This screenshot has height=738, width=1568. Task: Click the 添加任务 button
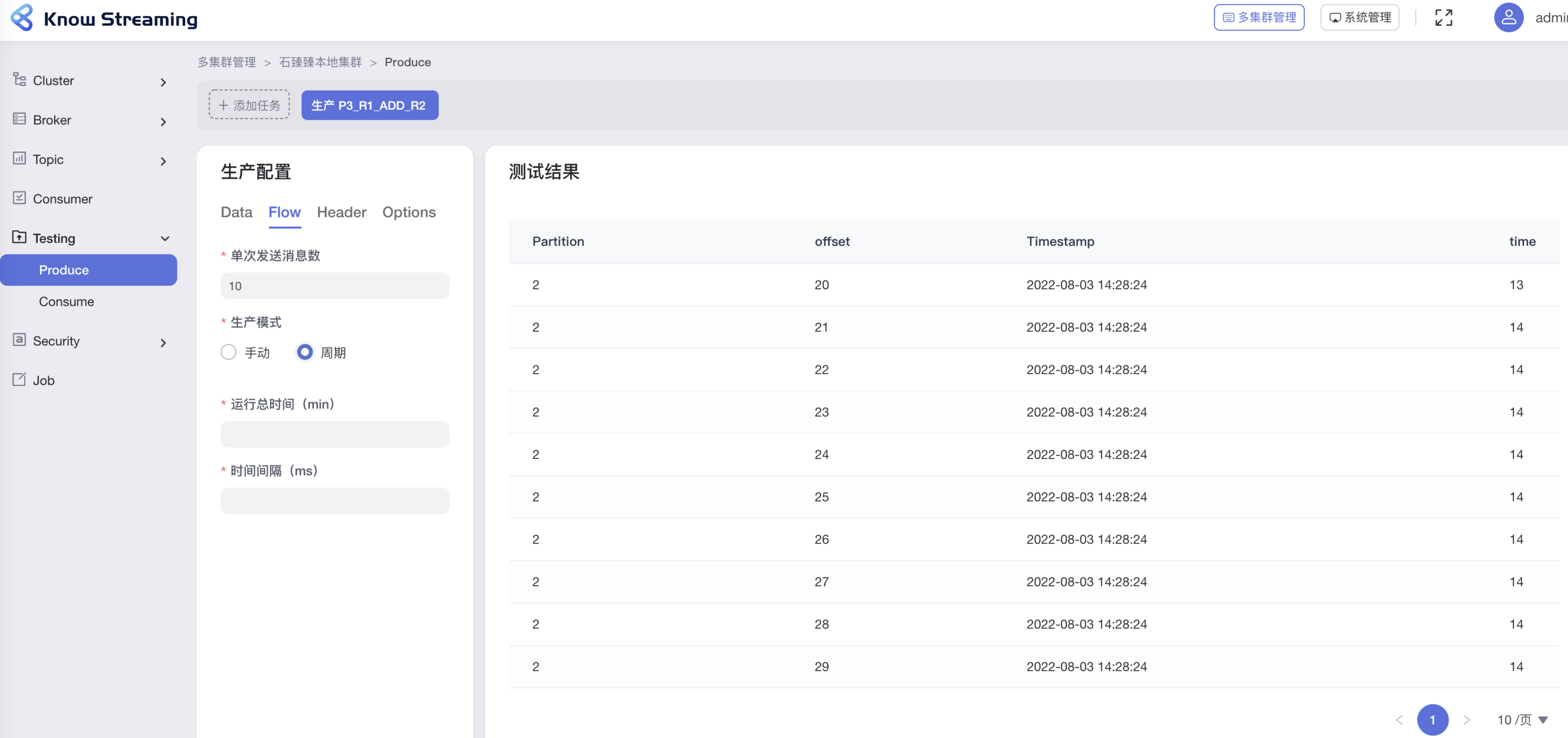point(249,105)
